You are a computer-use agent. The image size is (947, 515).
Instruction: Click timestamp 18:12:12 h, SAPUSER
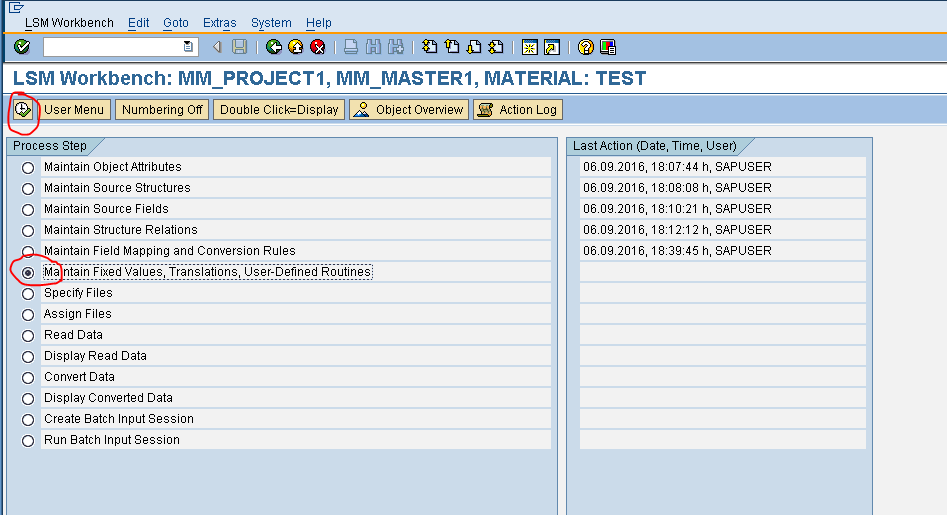tap(677, 230)
